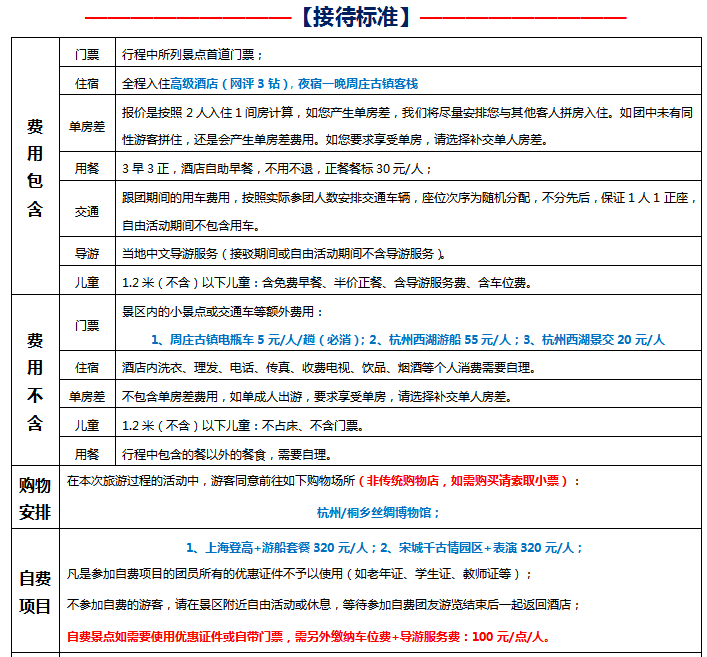Click the 自费项目 section header cell
707x657 pixels.
(x=35, y=591)
